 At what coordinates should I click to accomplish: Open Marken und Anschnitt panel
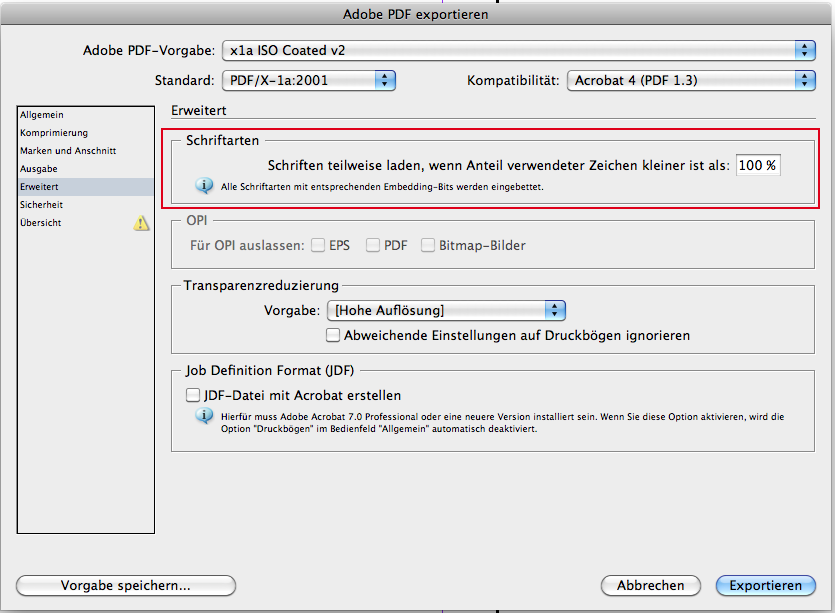click(x=85, y=151)
